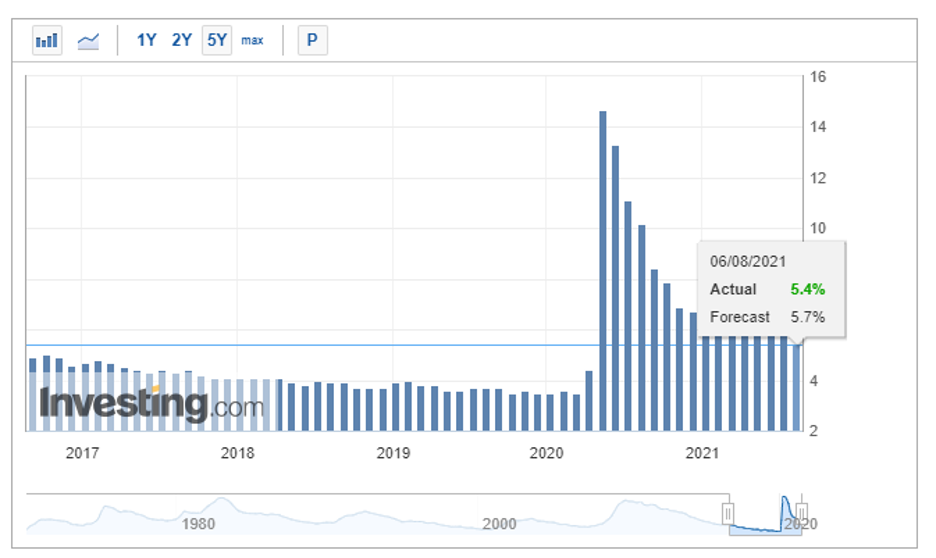Click the P button in the toolbar
Image resolution: width=936 pixels, height=558 pixels.
point(312,41)
